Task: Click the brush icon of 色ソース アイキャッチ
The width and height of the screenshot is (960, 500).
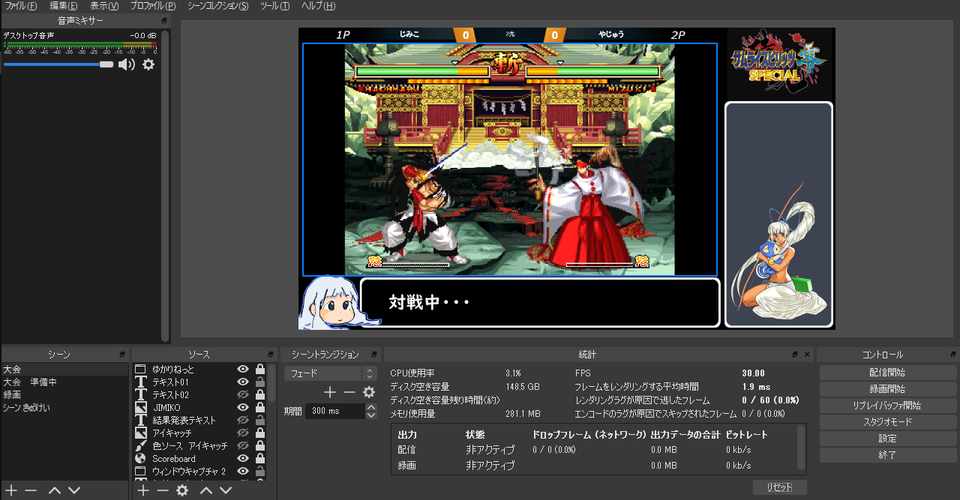Action: [x=140, y=446]
